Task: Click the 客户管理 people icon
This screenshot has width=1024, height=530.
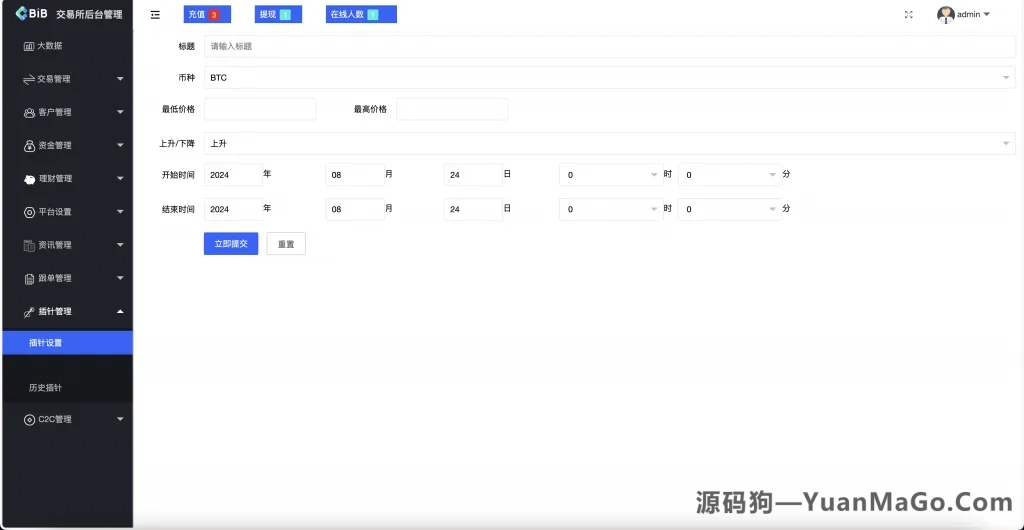Action: tap(29, 113)
